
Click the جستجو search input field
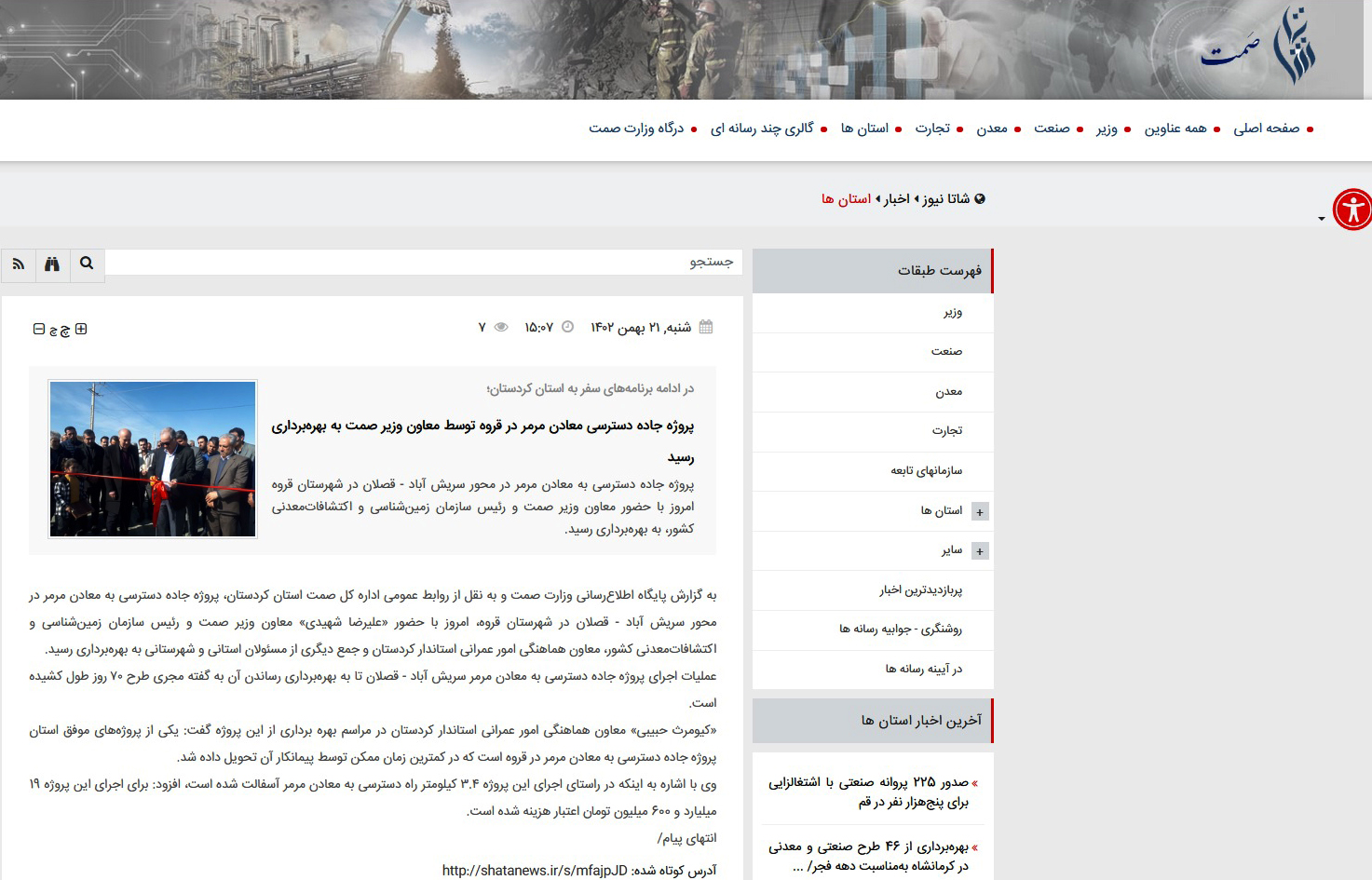pos(424,262)
